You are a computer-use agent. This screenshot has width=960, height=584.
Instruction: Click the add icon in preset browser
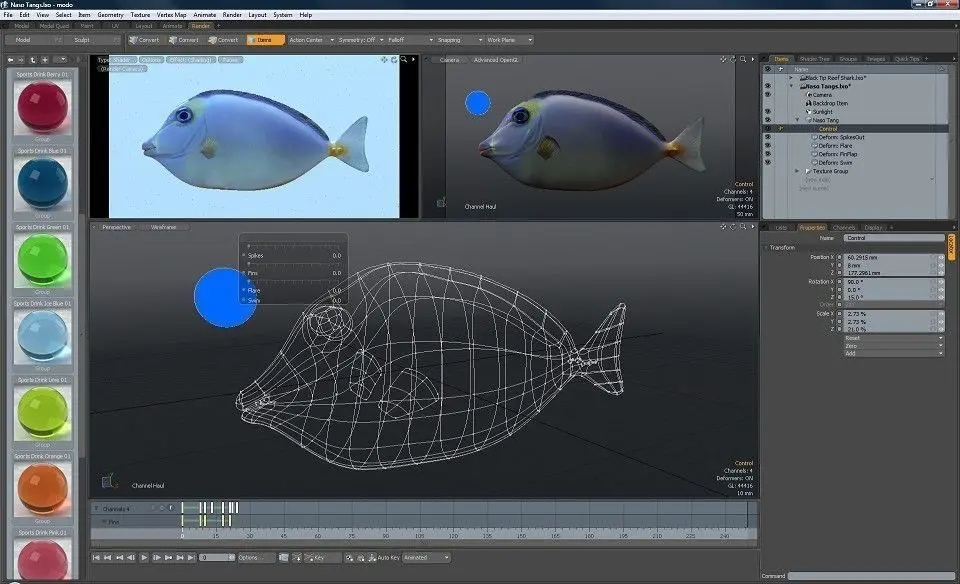point(45,60)
